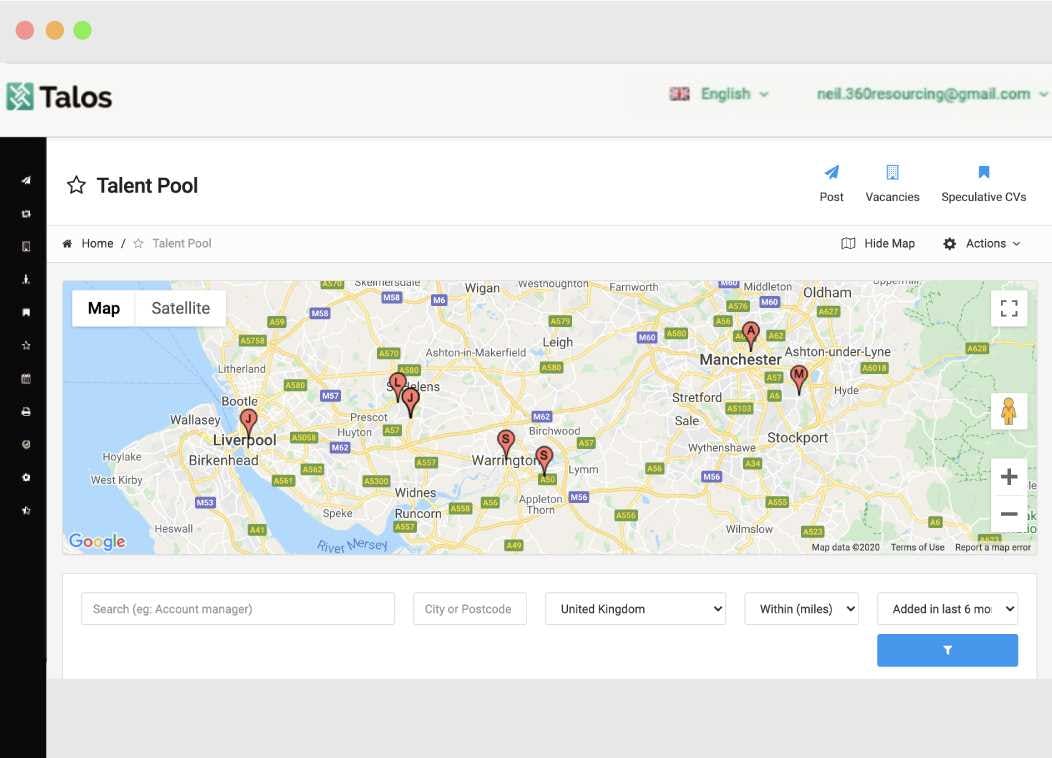This screenshot has width=1052, height=758.
Task: Click Hide Map to collapse the map
Action: point(878,243)
